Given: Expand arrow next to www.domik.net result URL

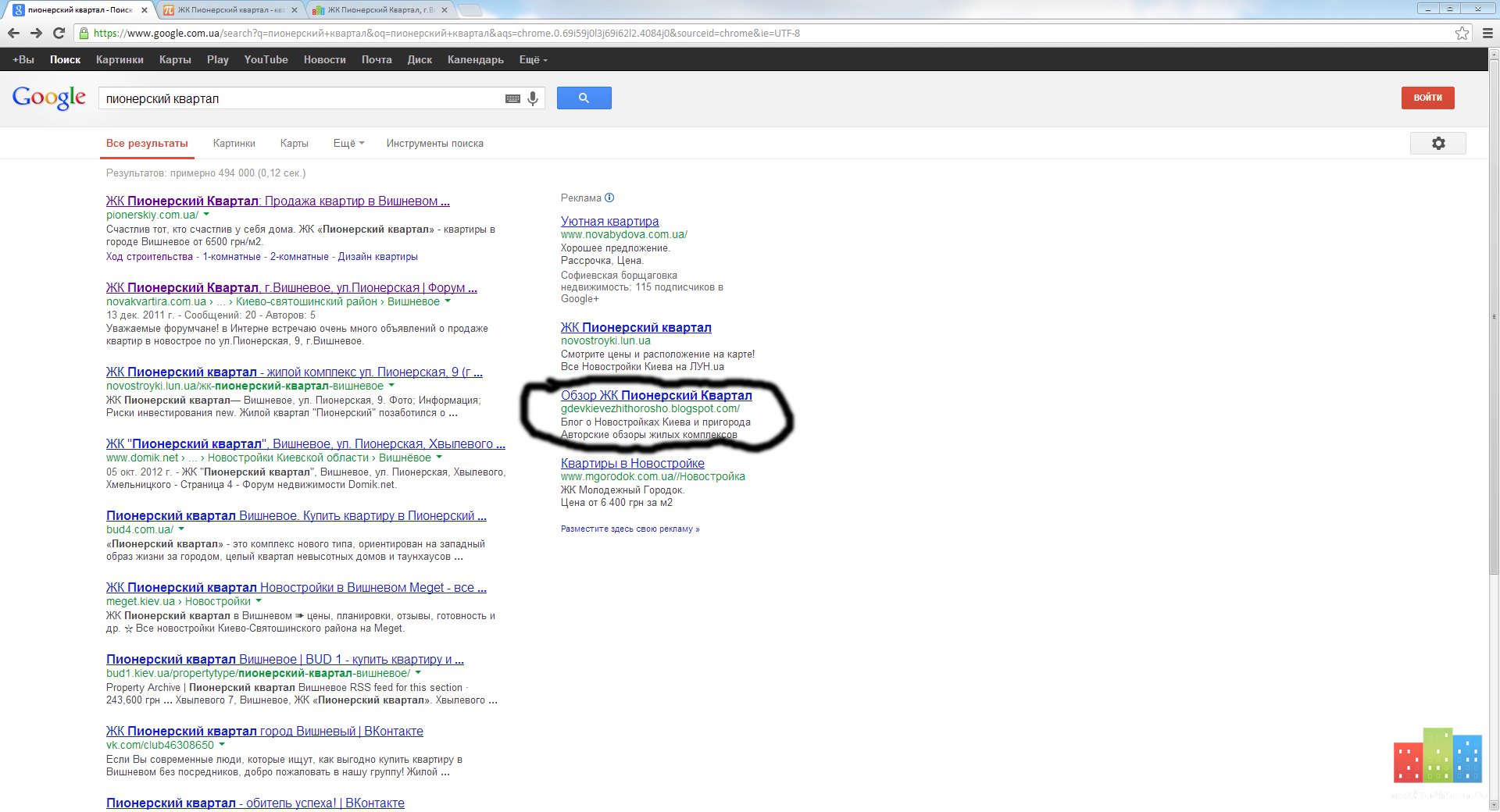Looking at the screenshot, I should (439, 457).
